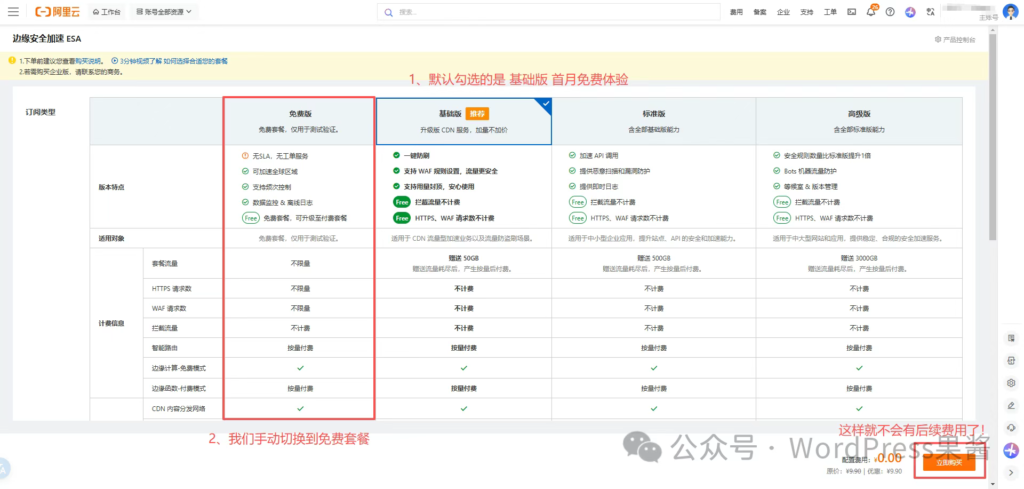Click the 版本特点 row header
This screenshot has width=1024, height=489.
pos(110,187)
